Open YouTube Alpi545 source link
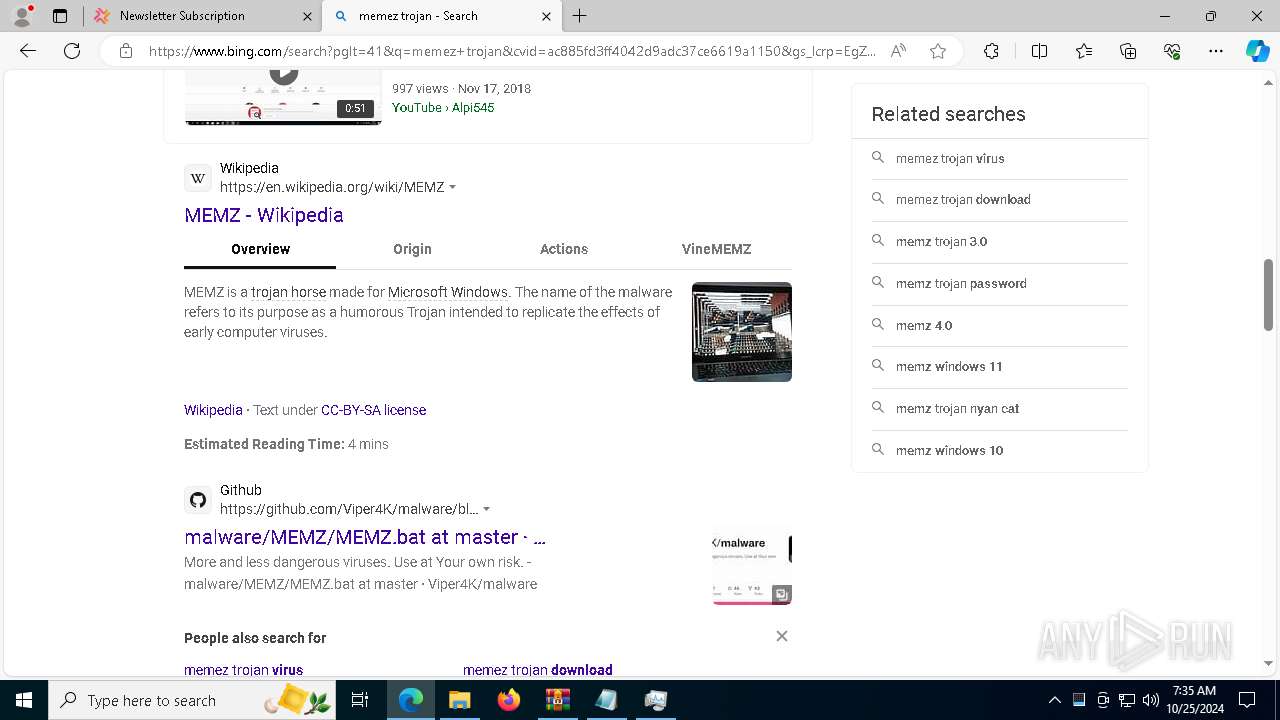Screen dimensions: 1280x720 point(443,107)
